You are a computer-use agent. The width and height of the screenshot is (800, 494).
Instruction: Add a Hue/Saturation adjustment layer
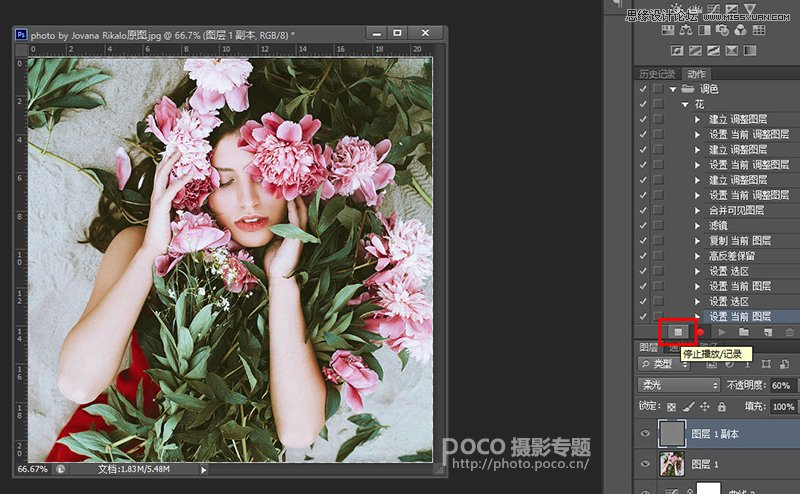click(x=668, y=30)
